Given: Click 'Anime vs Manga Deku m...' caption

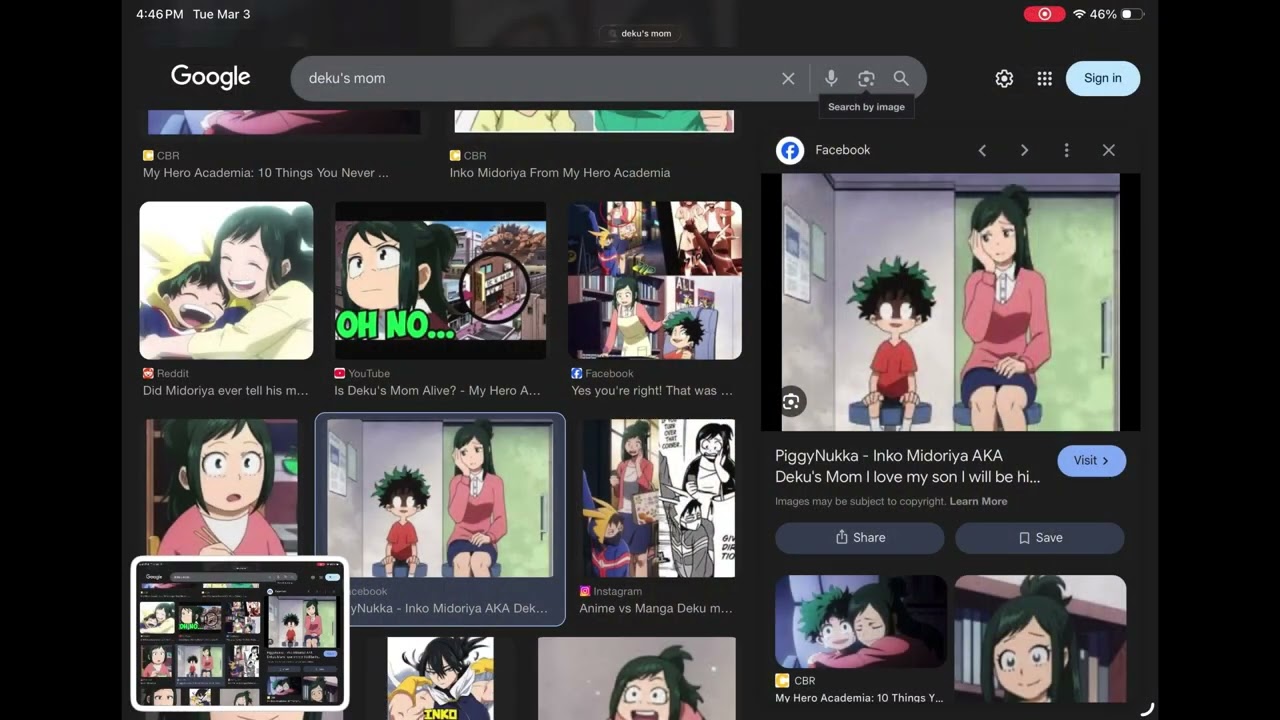Looking at the screenshot, I should (656, 608).
